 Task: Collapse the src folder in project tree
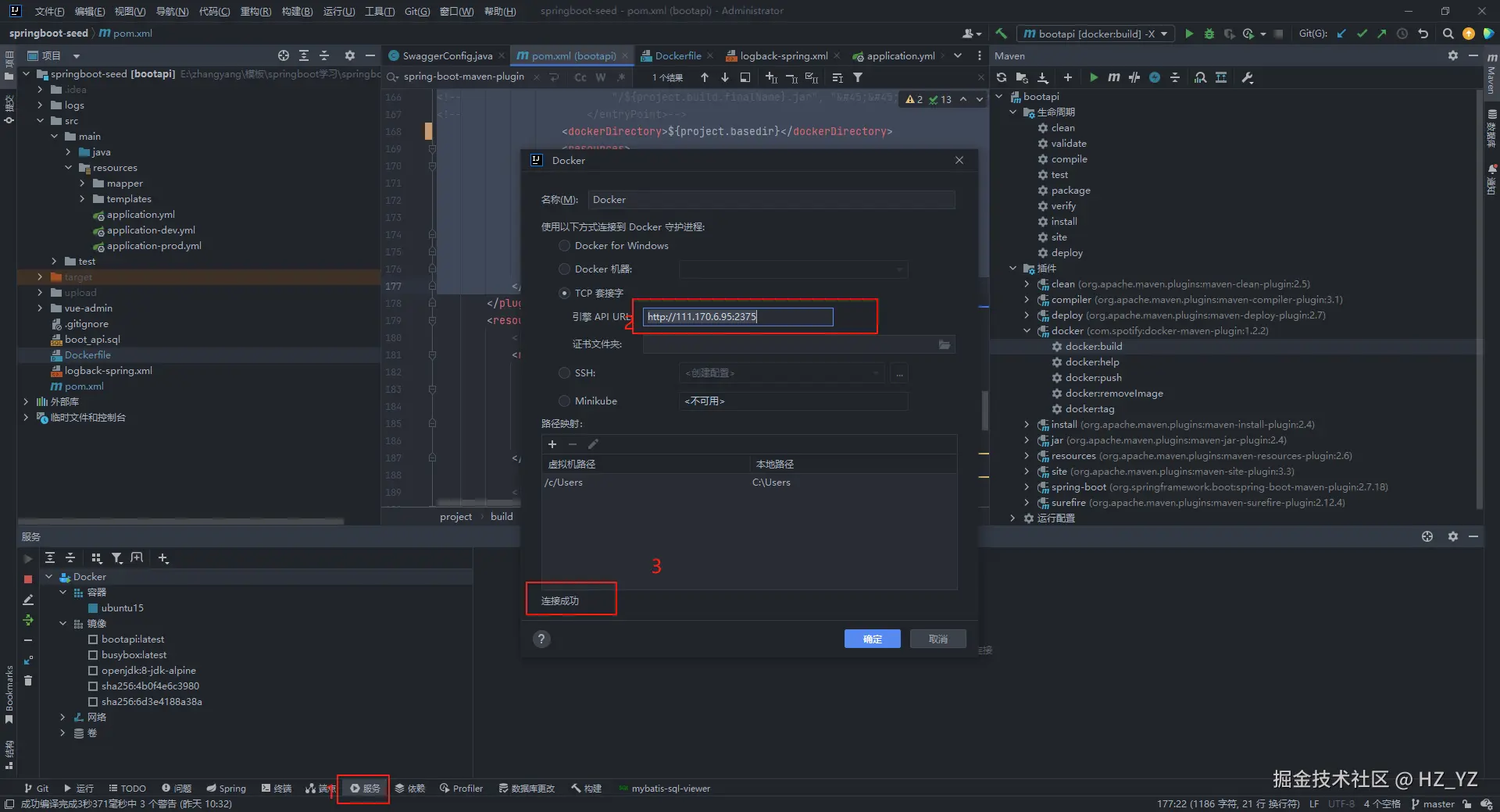[41, 121]
